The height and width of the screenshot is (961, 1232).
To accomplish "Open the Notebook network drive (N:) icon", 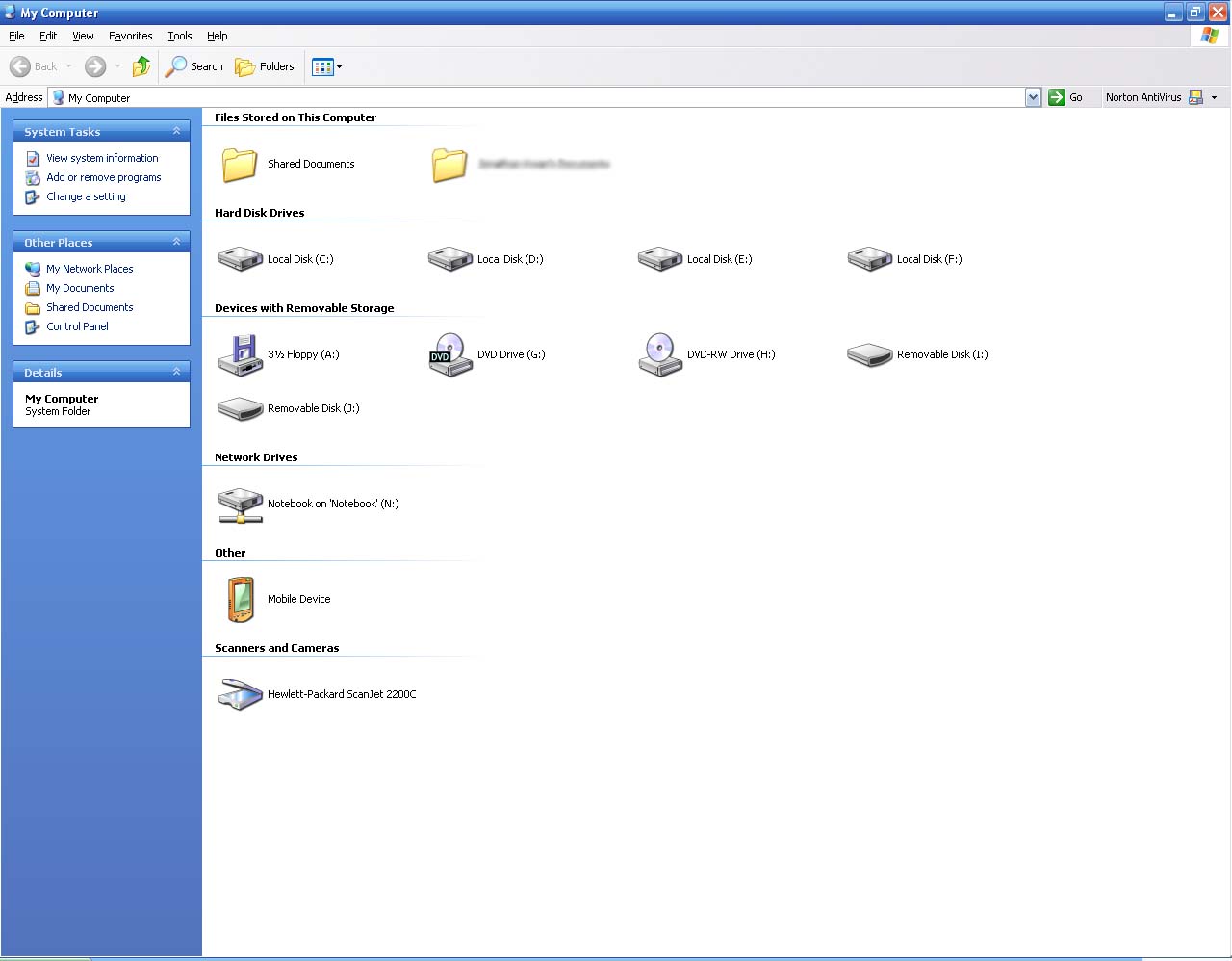I will pyautogui.click(x=241, y=504).
